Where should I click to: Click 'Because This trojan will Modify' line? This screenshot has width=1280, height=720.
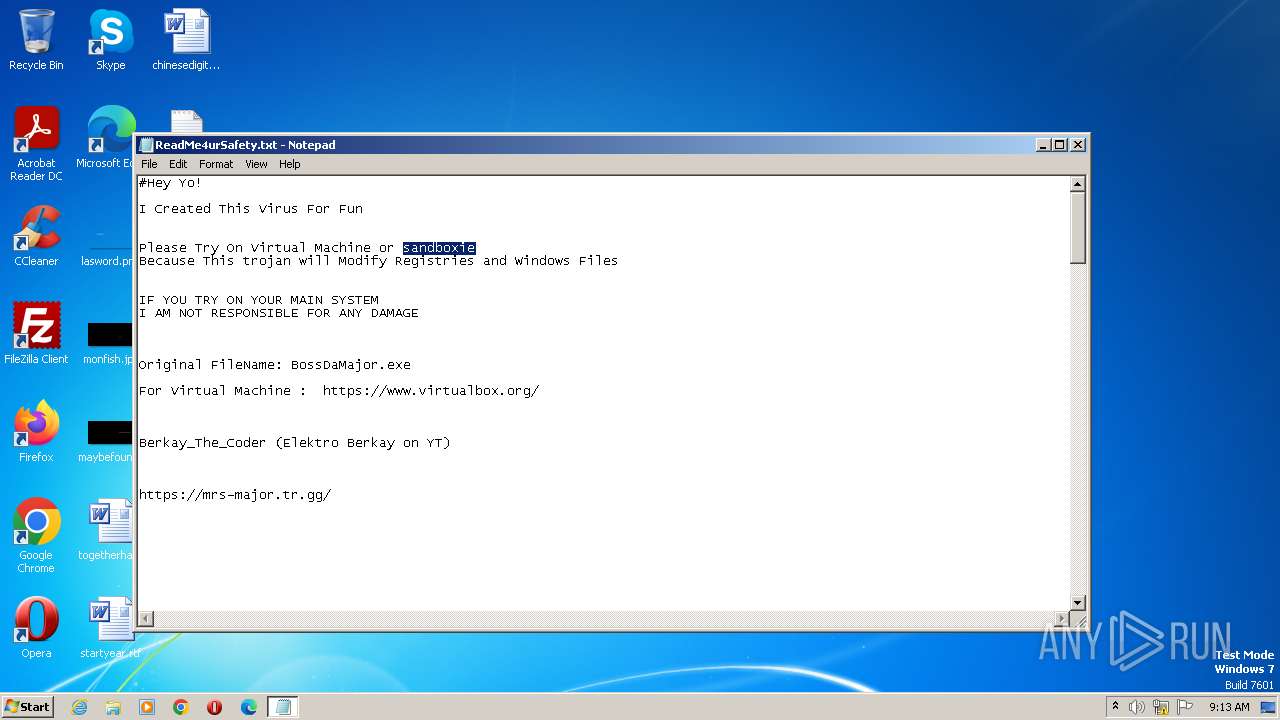pyautogui.click(x=378, y=261)
